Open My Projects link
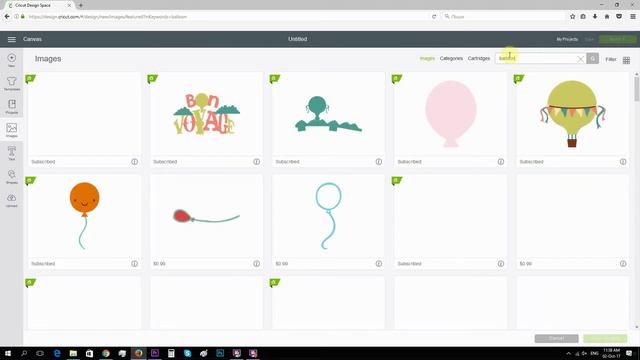Image resolution: width=640 pixels, height=360 pixels. point(567,39)
